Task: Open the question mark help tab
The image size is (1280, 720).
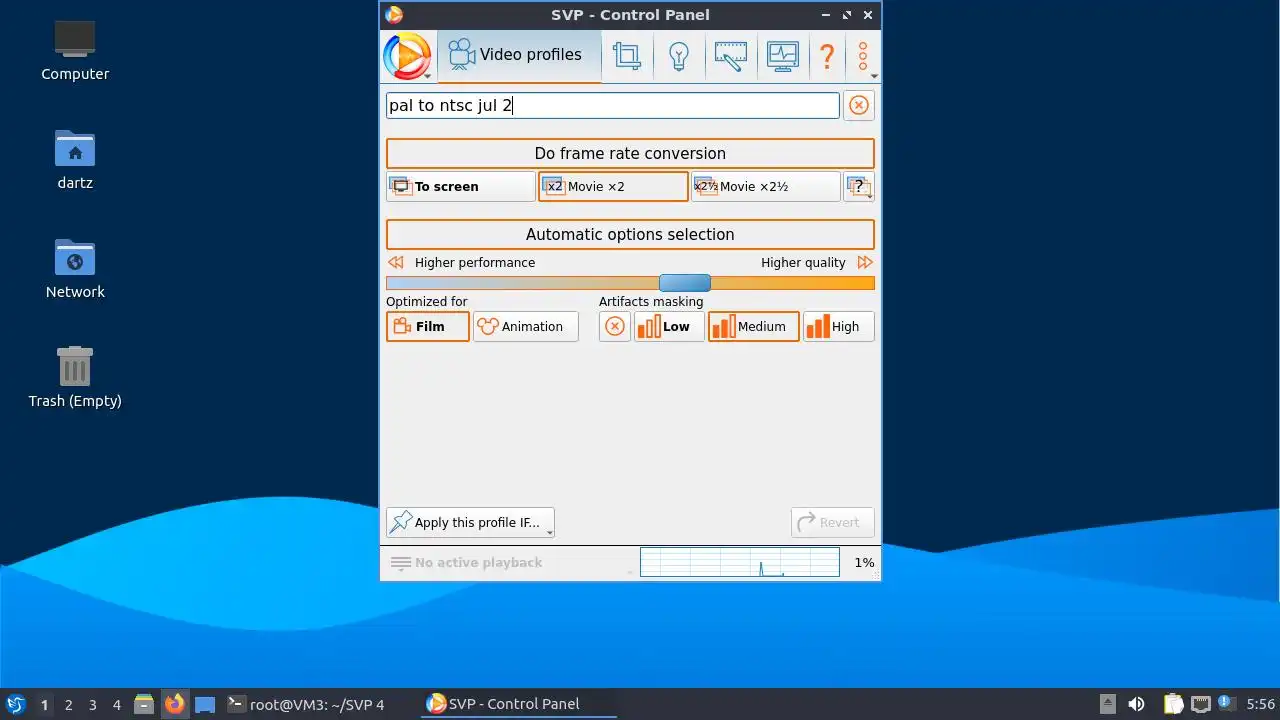Action: 827,55
